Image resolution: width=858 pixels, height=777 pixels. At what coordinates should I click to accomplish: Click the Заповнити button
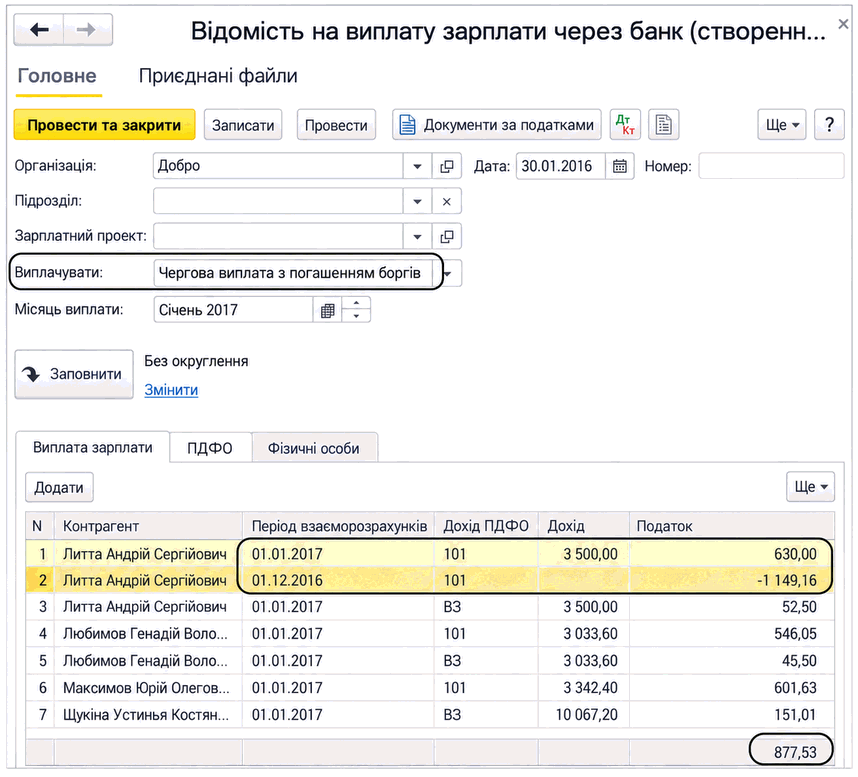(74, 374)
